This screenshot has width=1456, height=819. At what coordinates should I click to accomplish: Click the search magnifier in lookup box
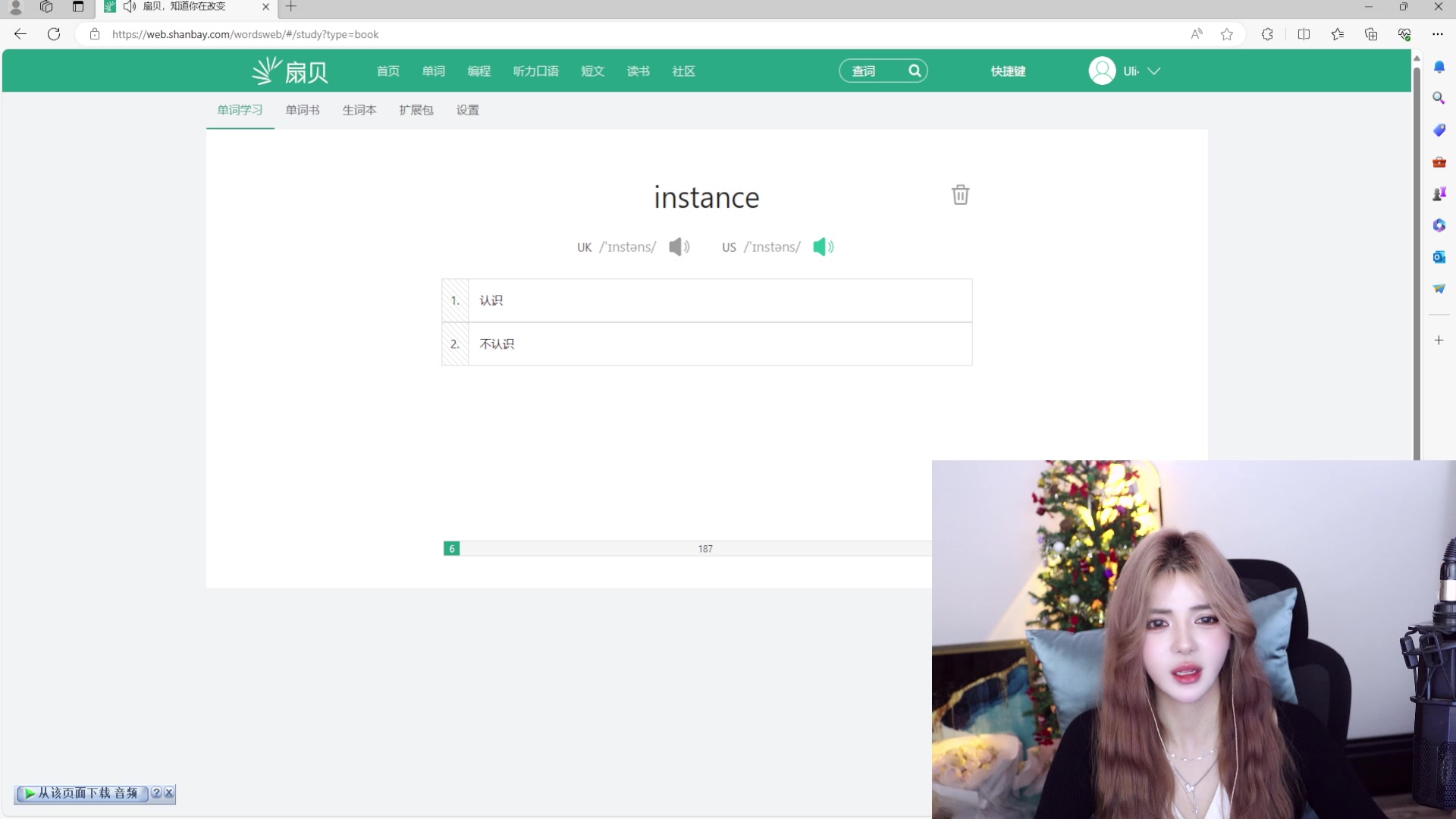coord(915,71)
